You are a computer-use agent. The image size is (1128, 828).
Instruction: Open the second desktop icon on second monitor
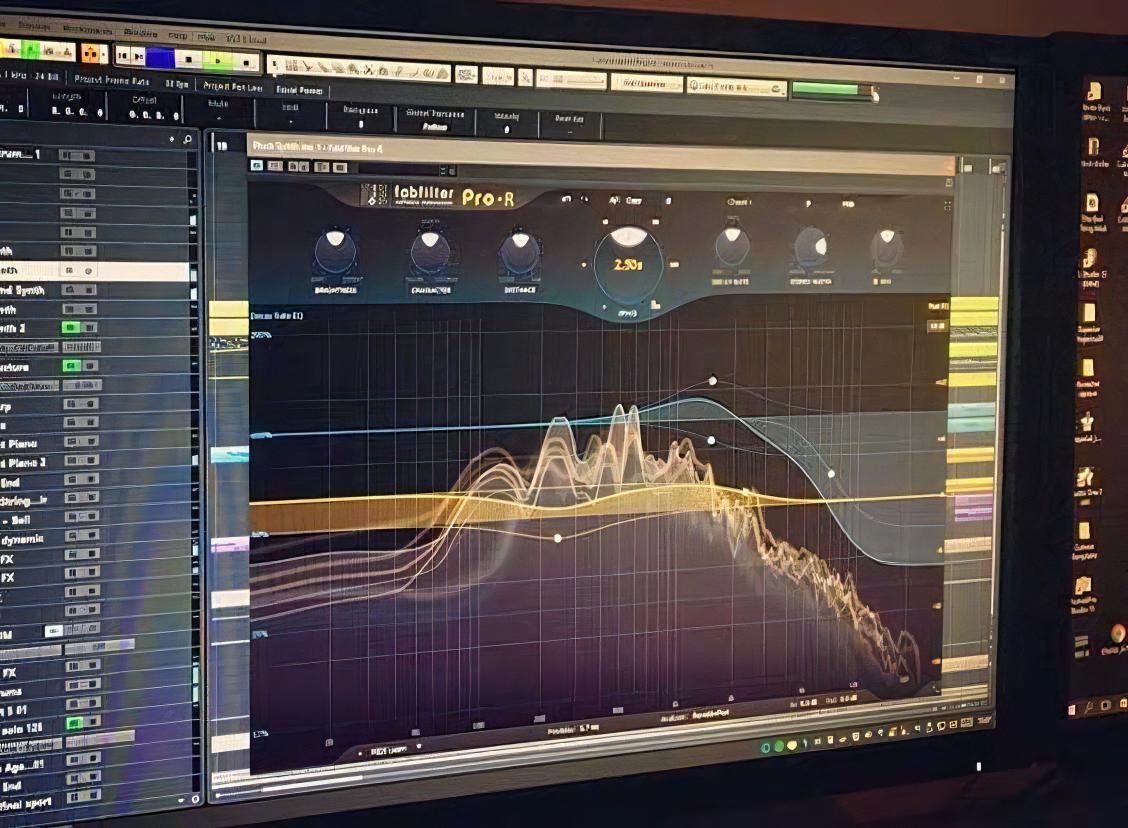pos(1094,149)
